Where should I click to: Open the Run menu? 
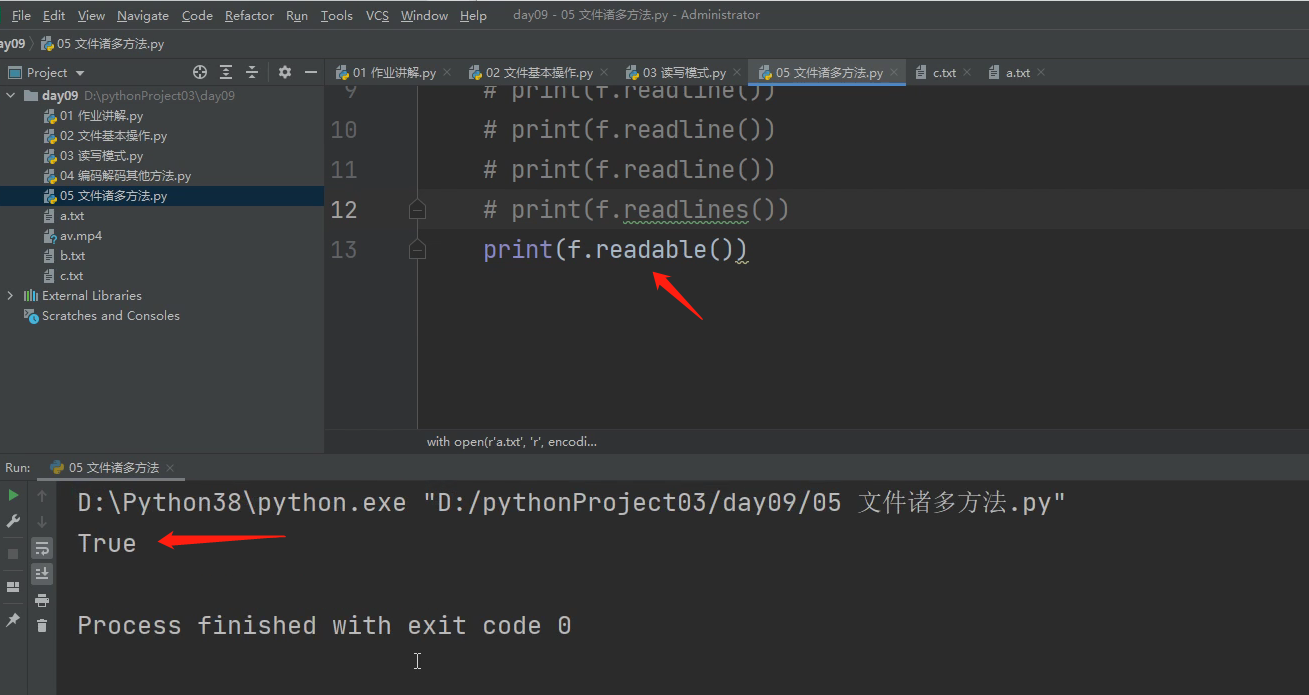297,15
